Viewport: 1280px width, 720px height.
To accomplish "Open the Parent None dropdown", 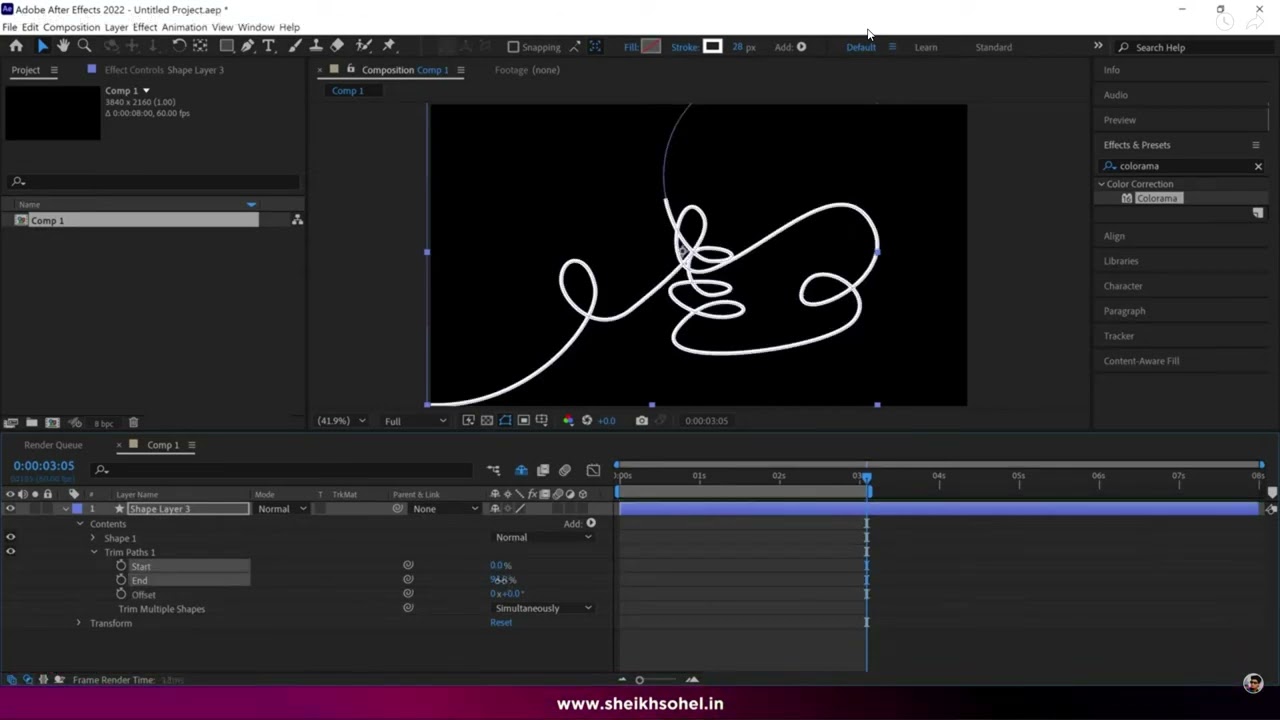I will pyautogui.click(x=446, y=509).
